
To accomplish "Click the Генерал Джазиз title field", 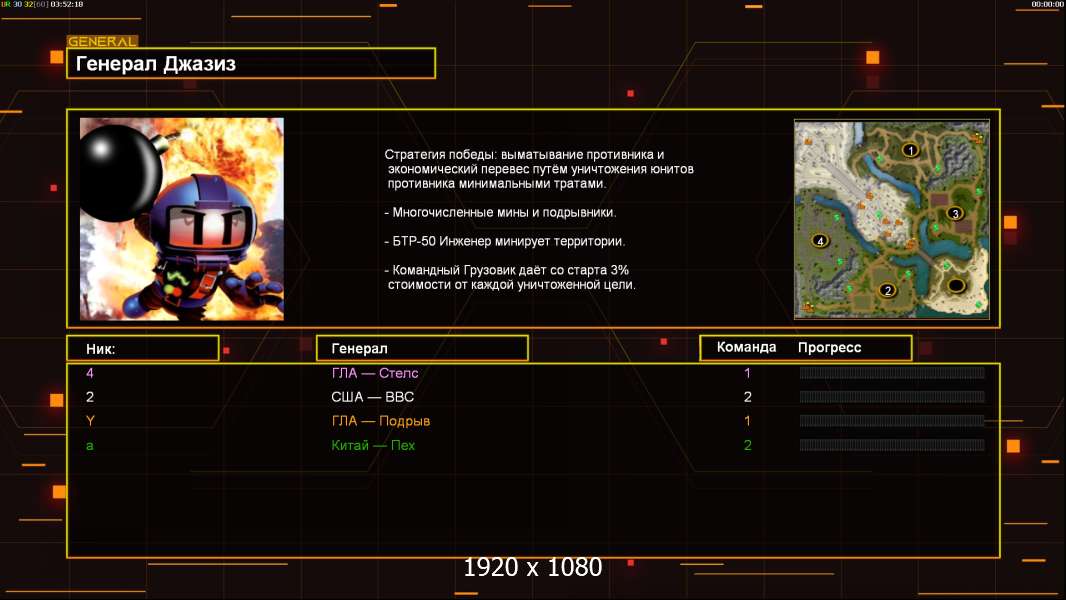I will 251,63.
